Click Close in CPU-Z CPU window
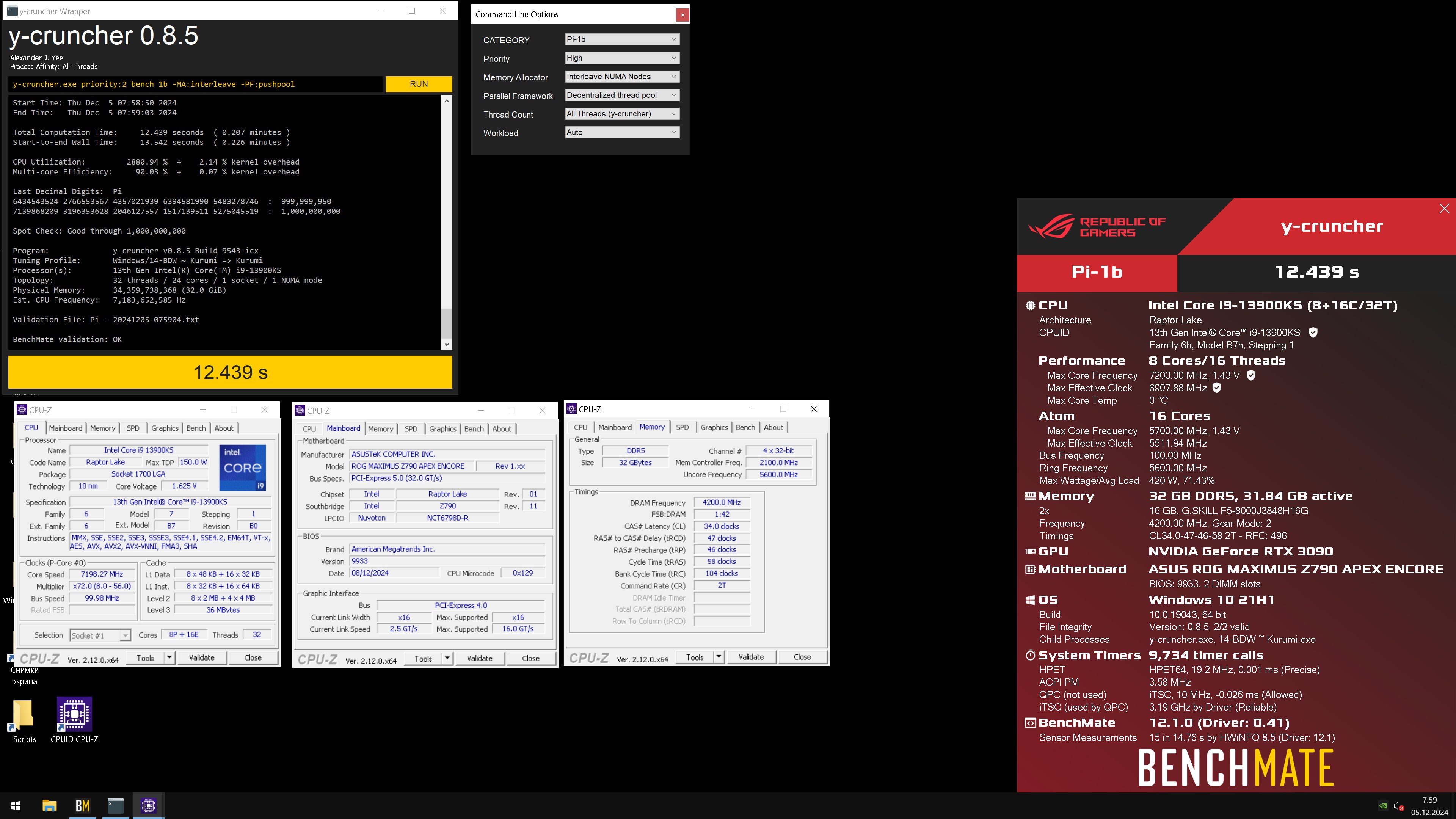Viewport: 1456px width, 819px height. tap(253, 657)
